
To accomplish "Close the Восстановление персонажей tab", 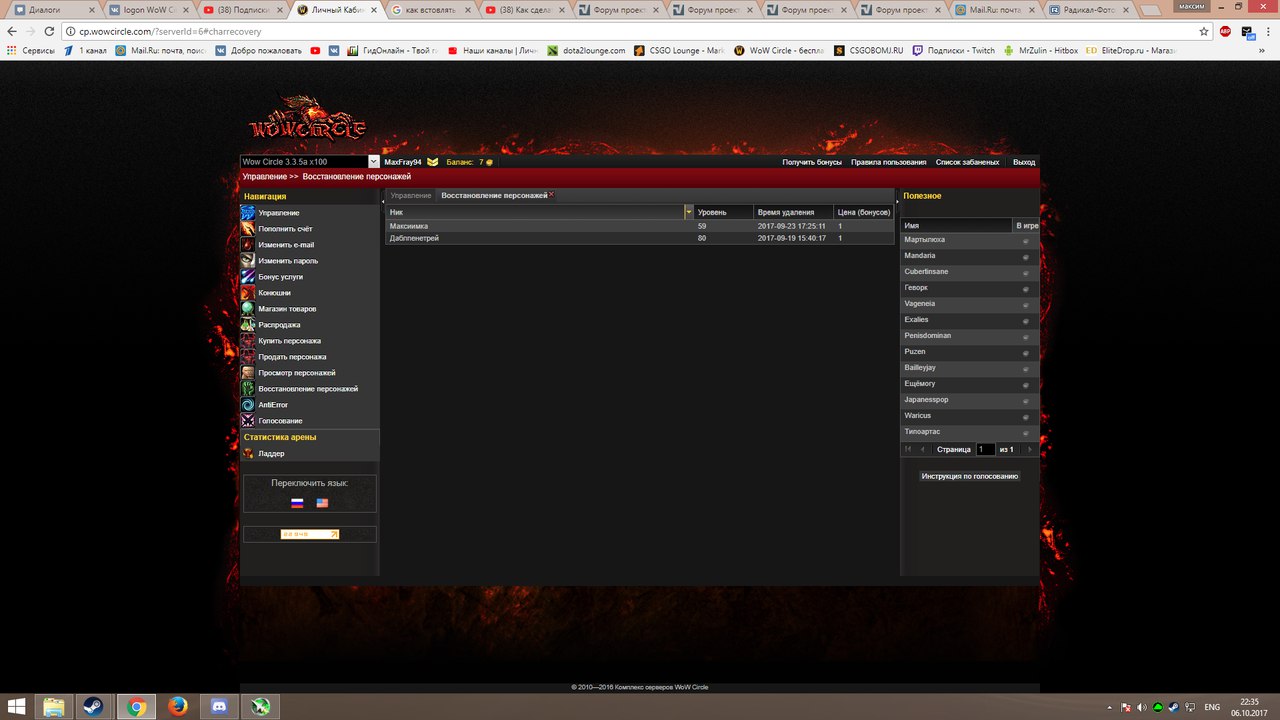I will coord(551,195).
